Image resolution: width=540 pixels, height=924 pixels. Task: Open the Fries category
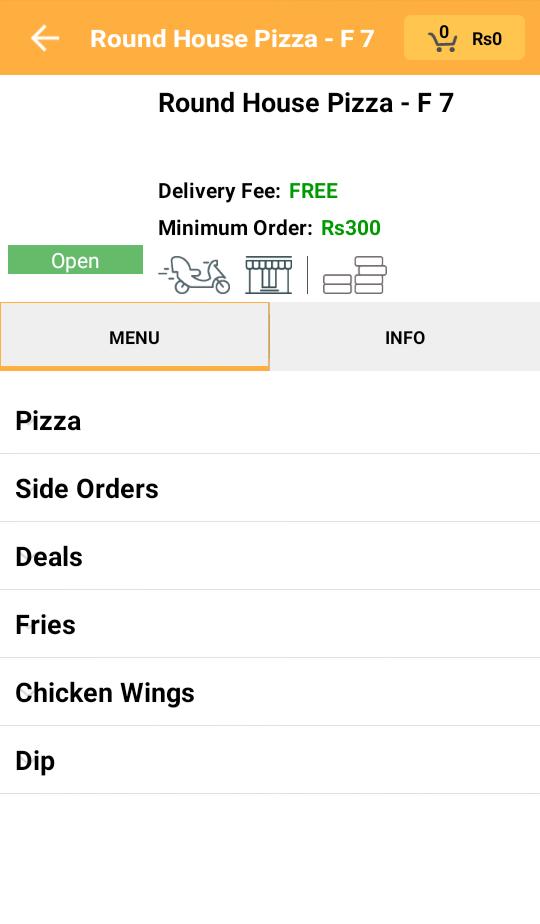[x=270, y=624]
